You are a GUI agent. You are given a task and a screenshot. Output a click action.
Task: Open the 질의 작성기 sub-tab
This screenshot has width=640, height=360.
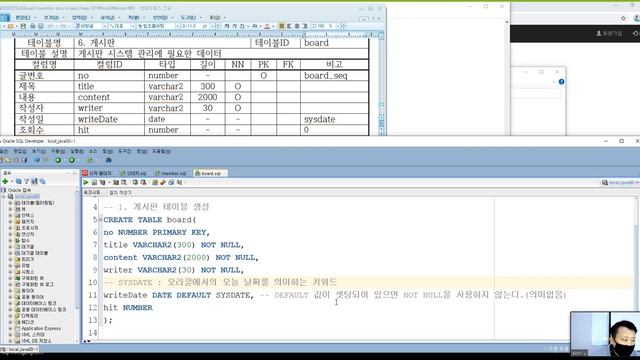point(120,192)
